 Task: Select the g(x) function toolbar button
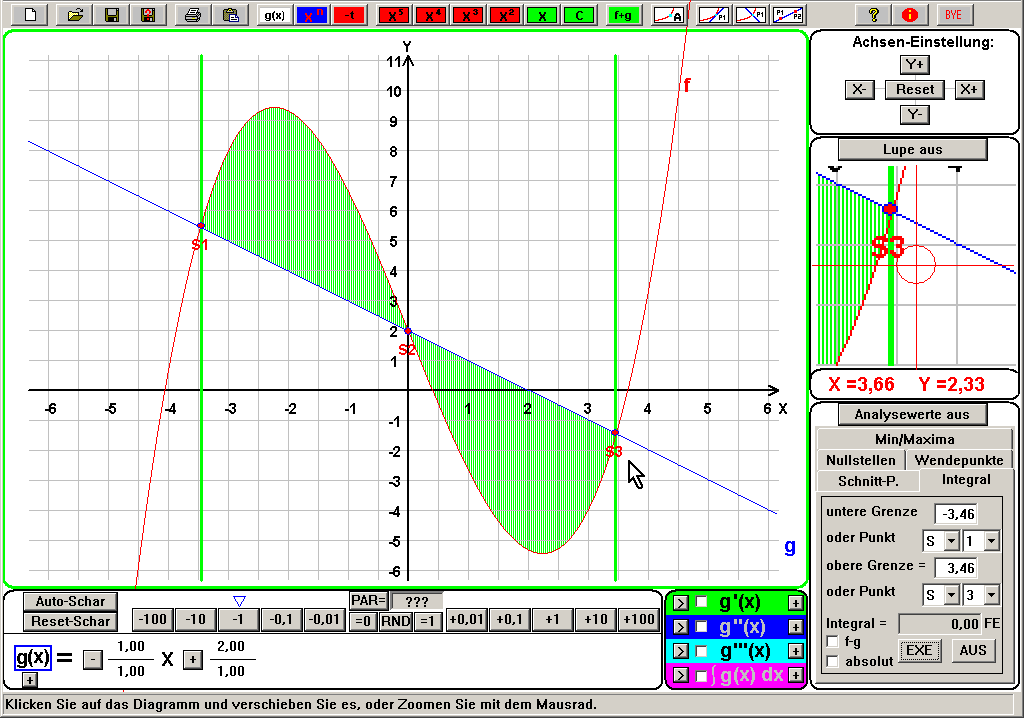click(x=273, y=15)
